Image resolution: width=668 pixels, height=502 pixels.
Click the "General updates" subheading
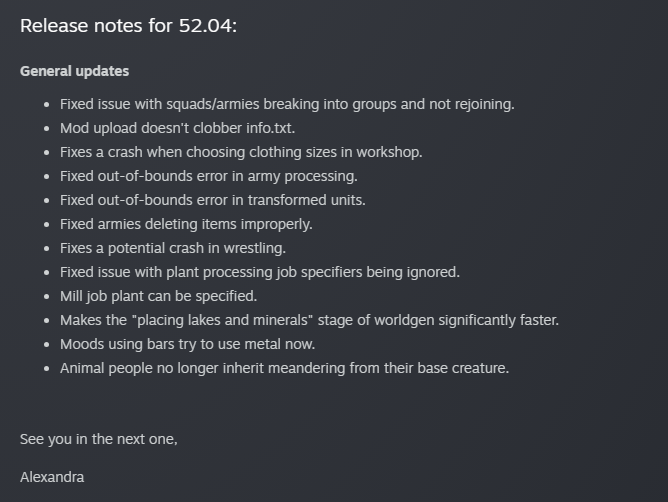click(74, 71)
